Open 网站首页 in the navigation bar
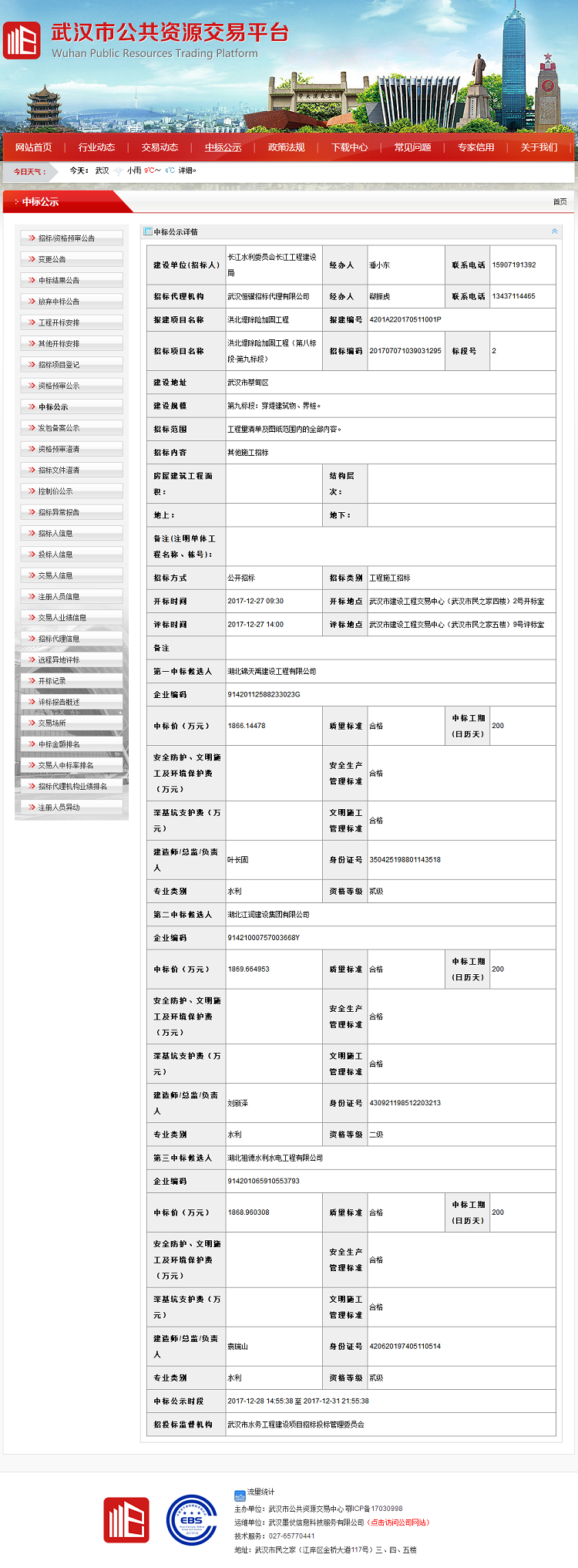 click(34, 147)
